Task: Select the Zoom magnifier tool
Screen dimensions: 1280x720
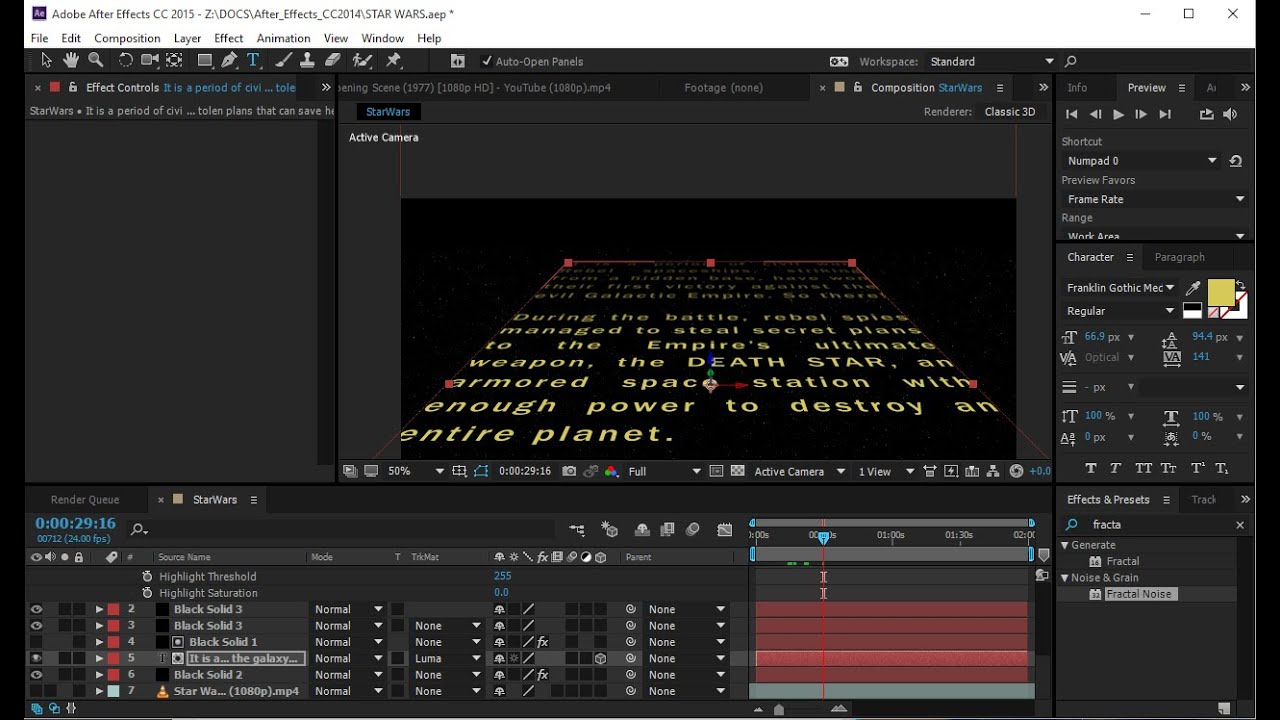Action: (96, 61)
